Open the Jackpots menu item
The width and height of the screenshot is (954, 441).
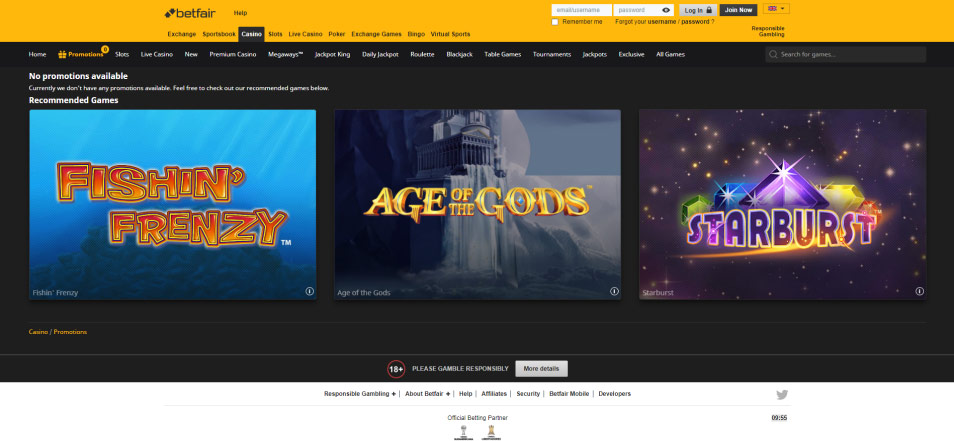click(594, 54)
